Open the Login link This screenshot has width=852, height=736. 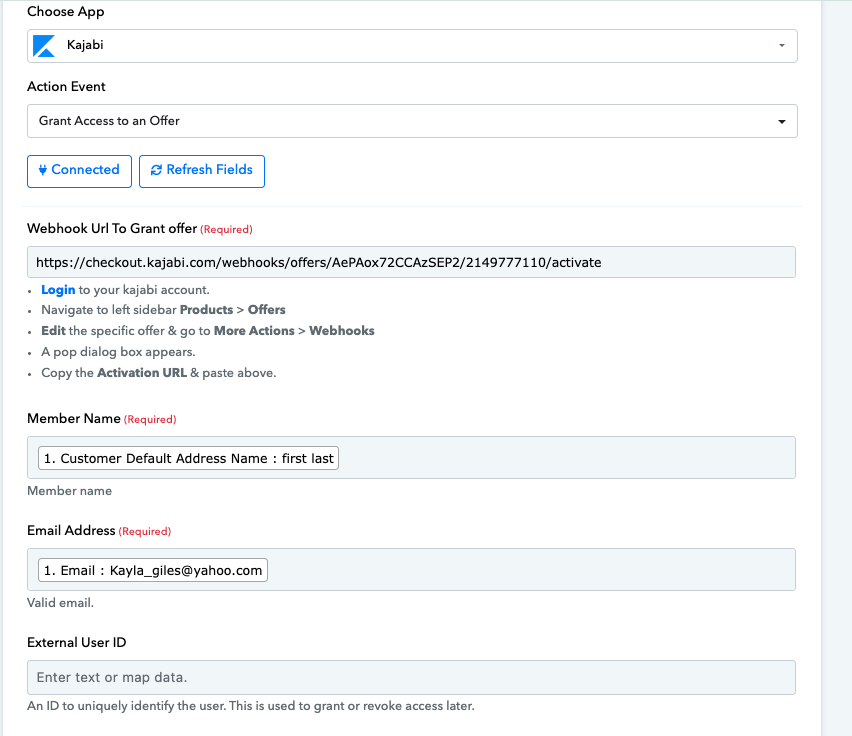coord(58,290)
